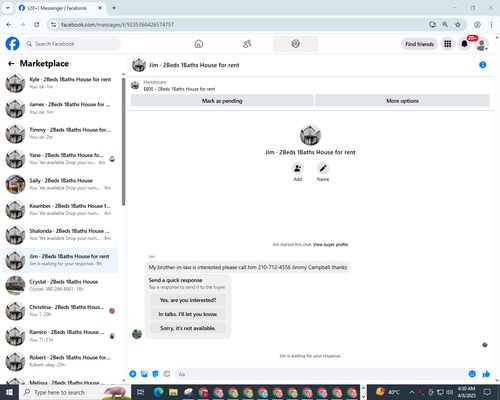The width and height of the screenshot is (500, 400).
Task: Click the browser zoom magnifier icon
Action: tap(445, 24)
